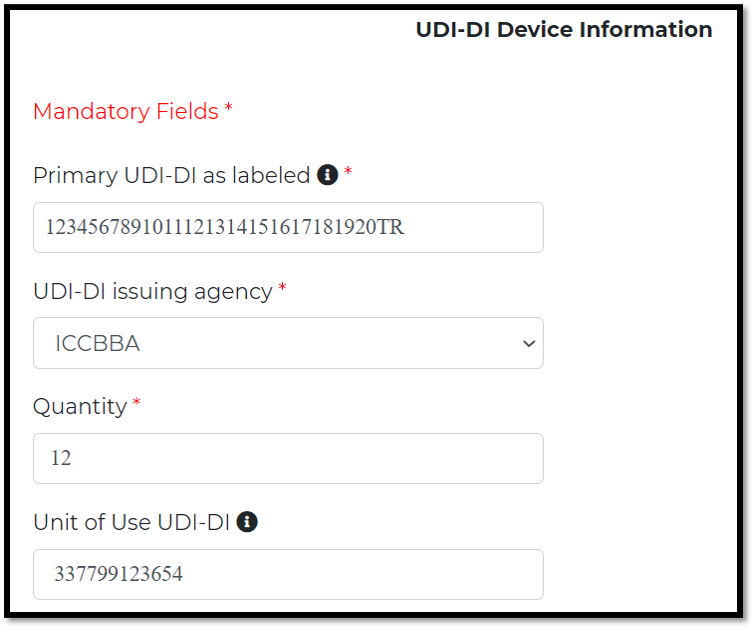Screen dimensions: 755x629
Task: Expand the issuing agency dropdown chevron arrow
Action: (x=529, y=343)
